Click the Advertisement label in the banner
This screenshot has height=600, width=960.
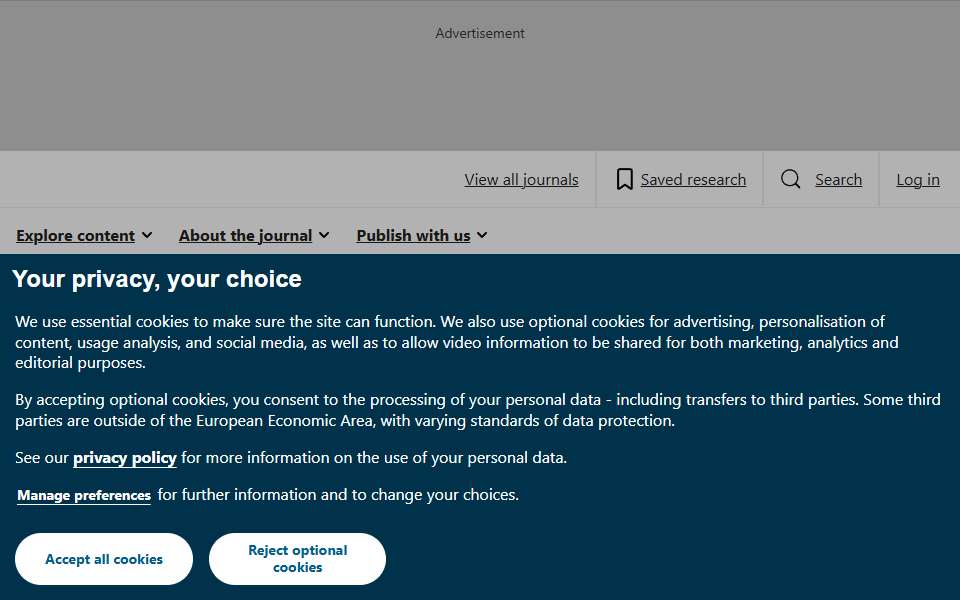480,33
